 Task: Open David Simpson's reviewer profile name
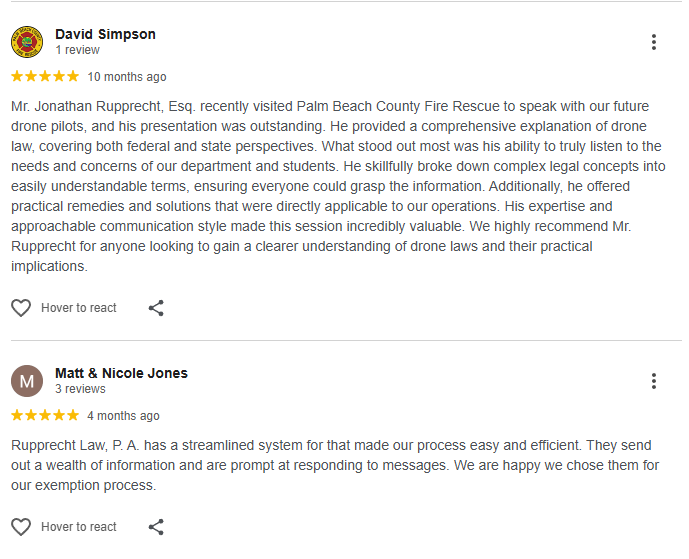pos(105,34)
